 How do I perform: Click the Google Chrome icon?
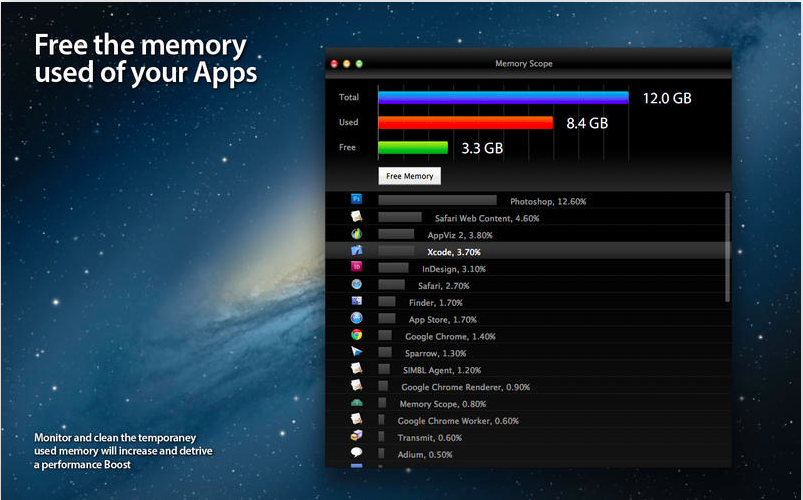(x=356, y=335)
